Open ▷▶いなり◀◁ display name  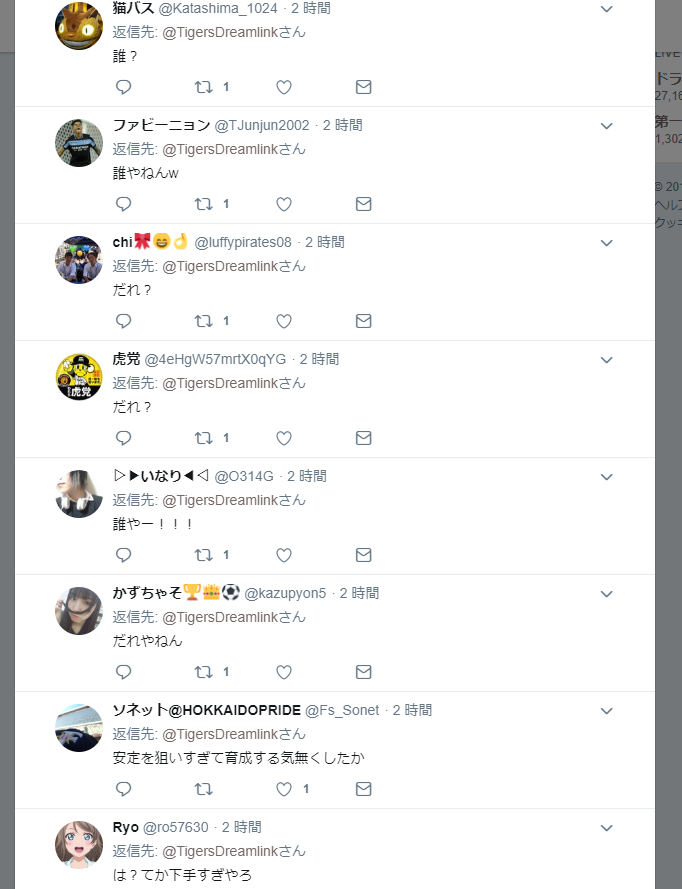click(161, 476)
